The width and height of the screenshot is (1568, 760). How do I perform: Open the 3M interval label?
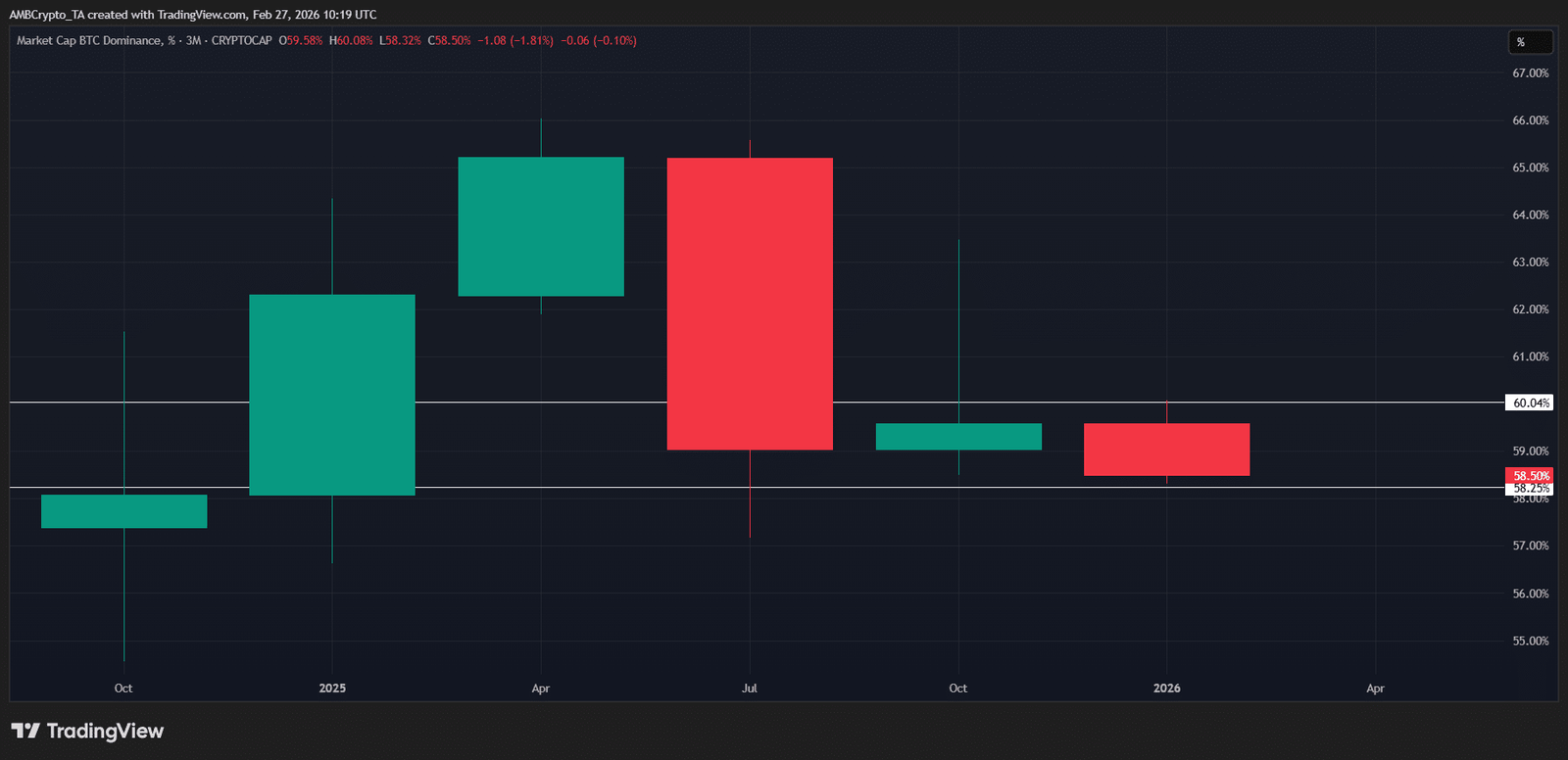click(x=193, y=41)
